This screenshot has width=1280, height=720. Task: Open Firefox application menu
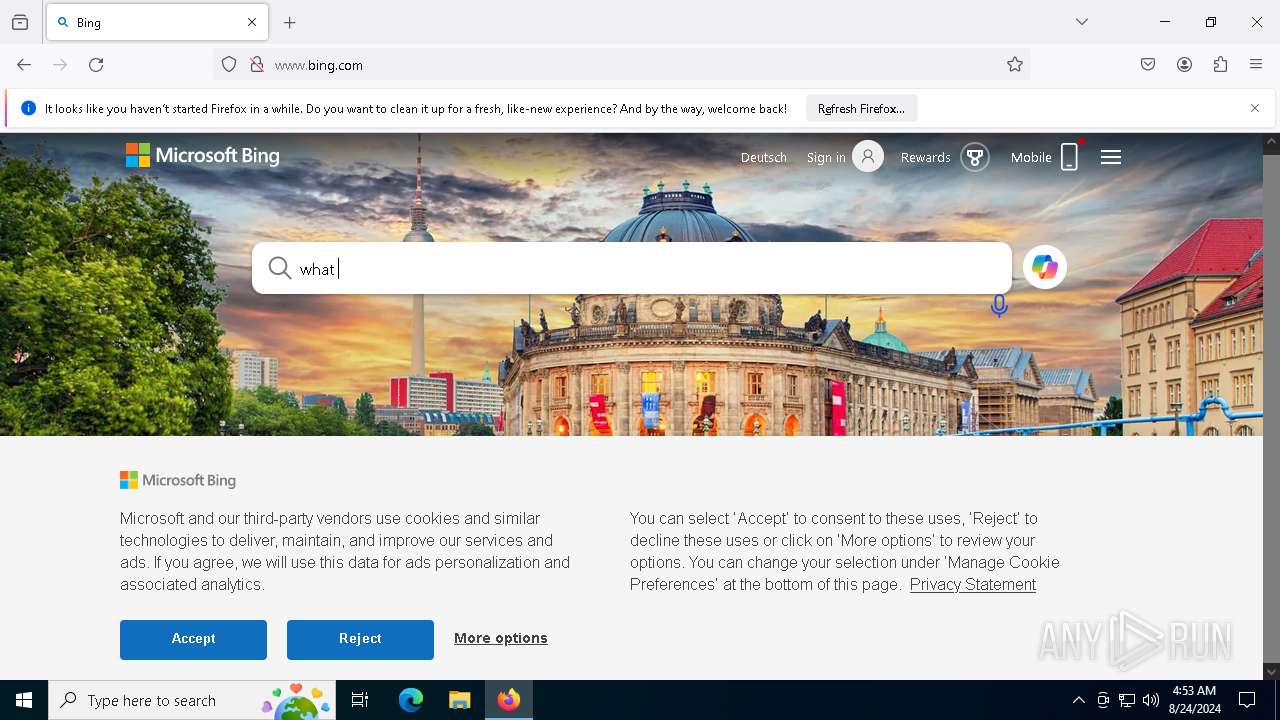[1256, 65]
